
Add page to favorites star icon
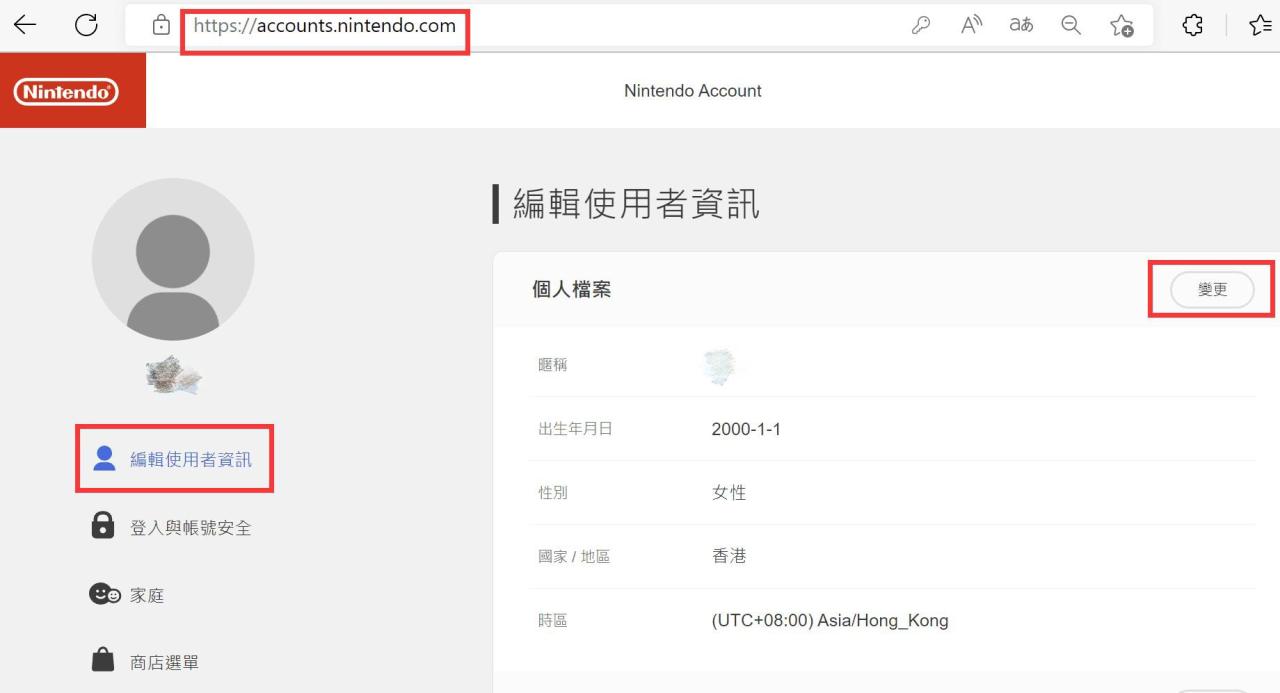point(1122,27)
